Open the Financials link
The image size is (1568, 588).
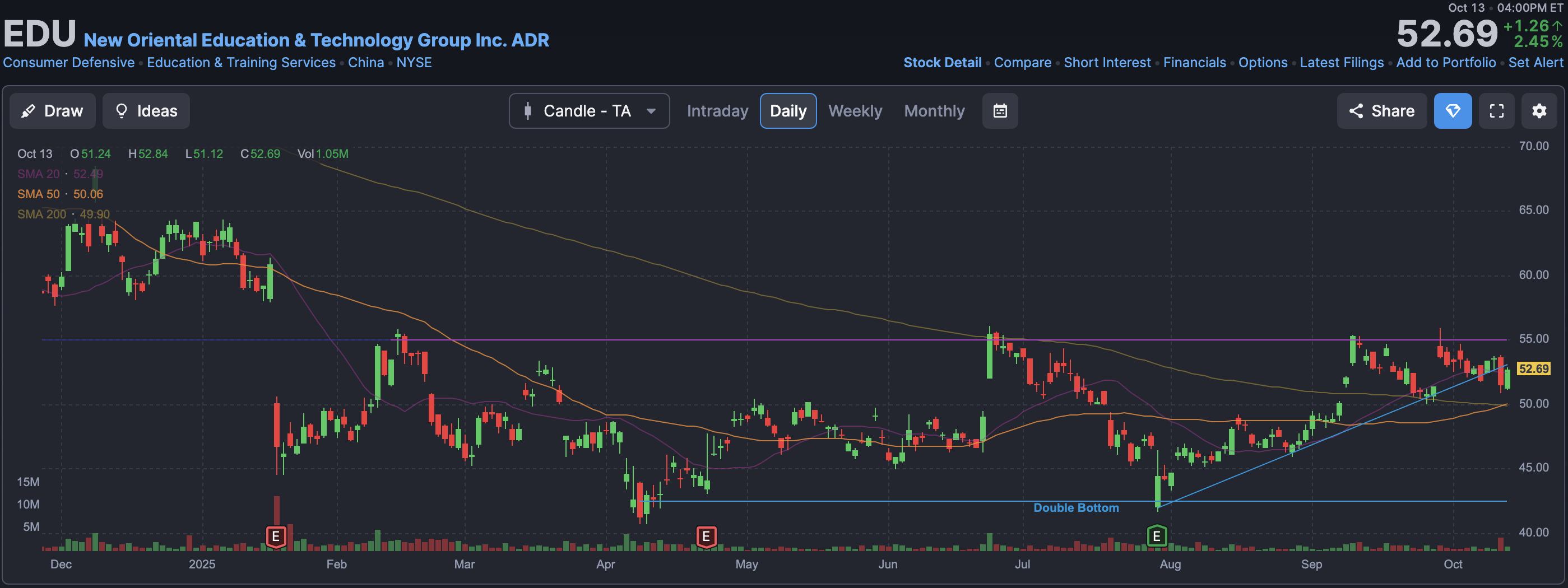pyautogui.click(x=1194, y=63)
